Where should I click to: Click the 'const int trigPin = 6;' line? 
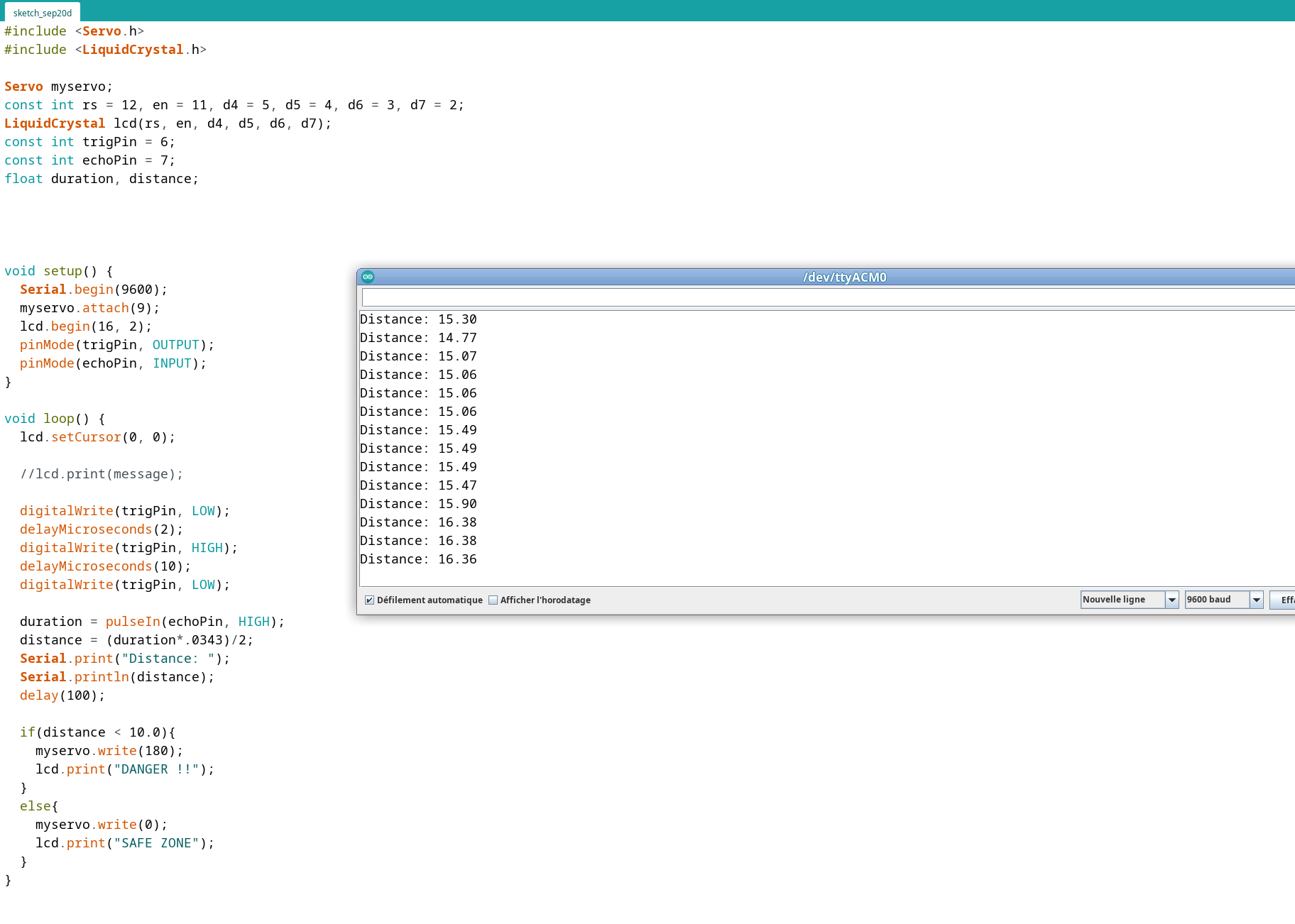[89, 142]
